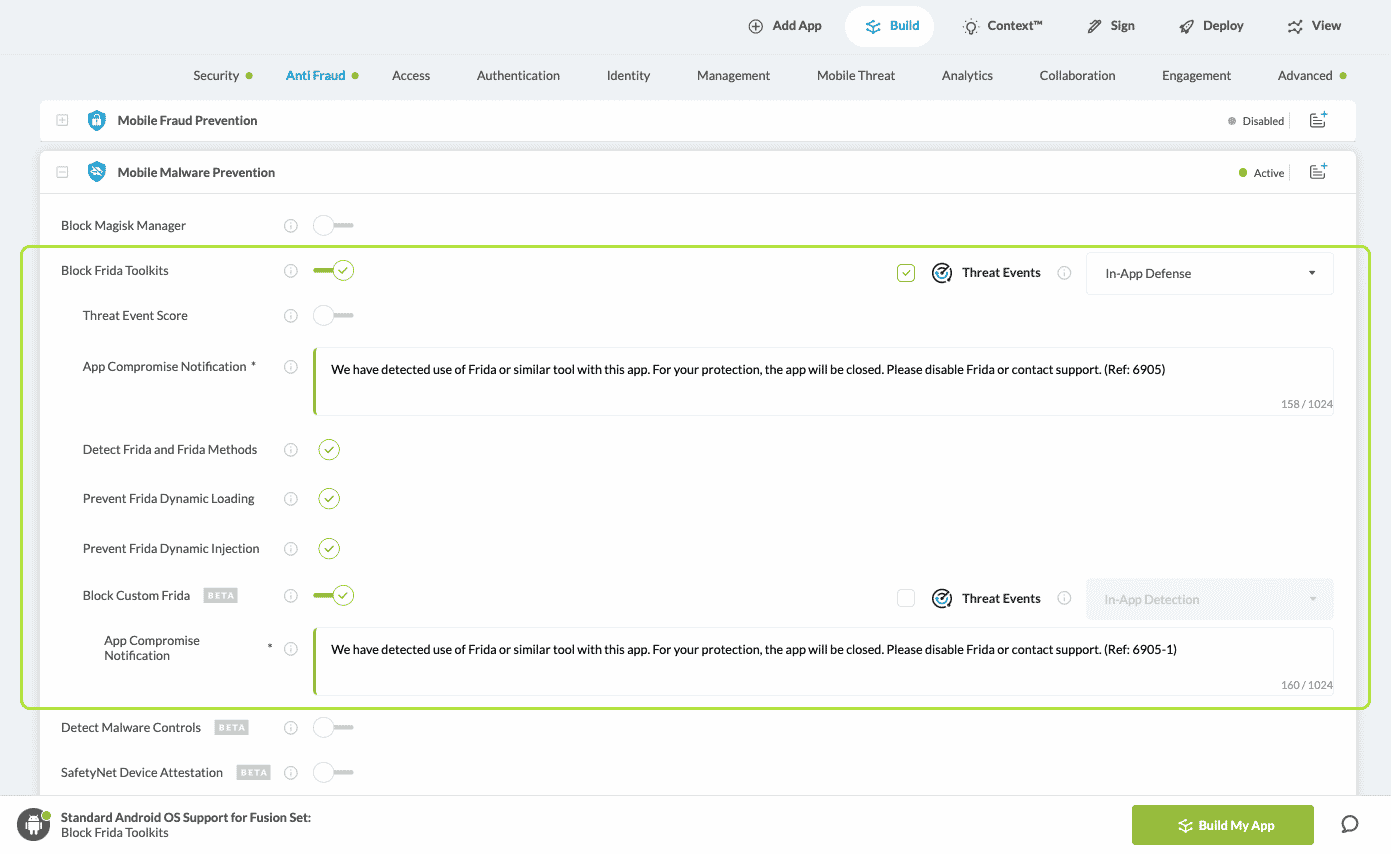
Task: Switch to the Security tab
Action: 216,76
